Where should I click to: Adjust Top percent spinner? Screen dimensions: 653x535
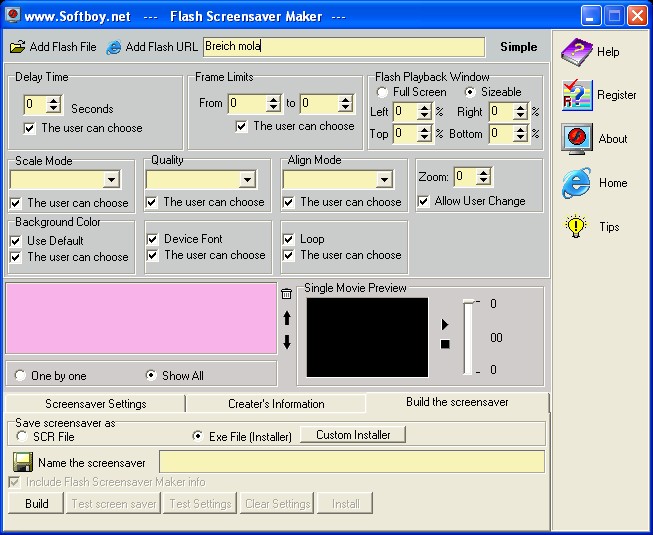tap(424, 134)
